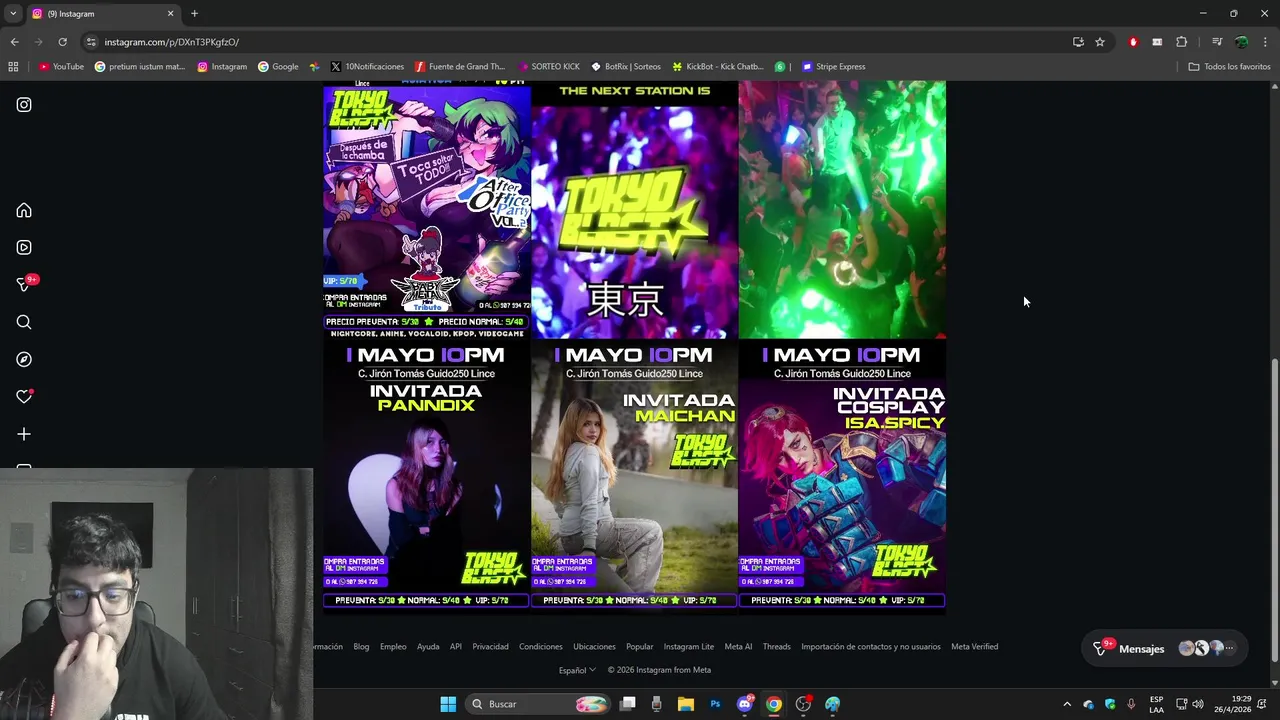Viewport: 1280px width, 720px height.
Task: Open Discord from the taskbar
Action: click(x=745, y=704)
